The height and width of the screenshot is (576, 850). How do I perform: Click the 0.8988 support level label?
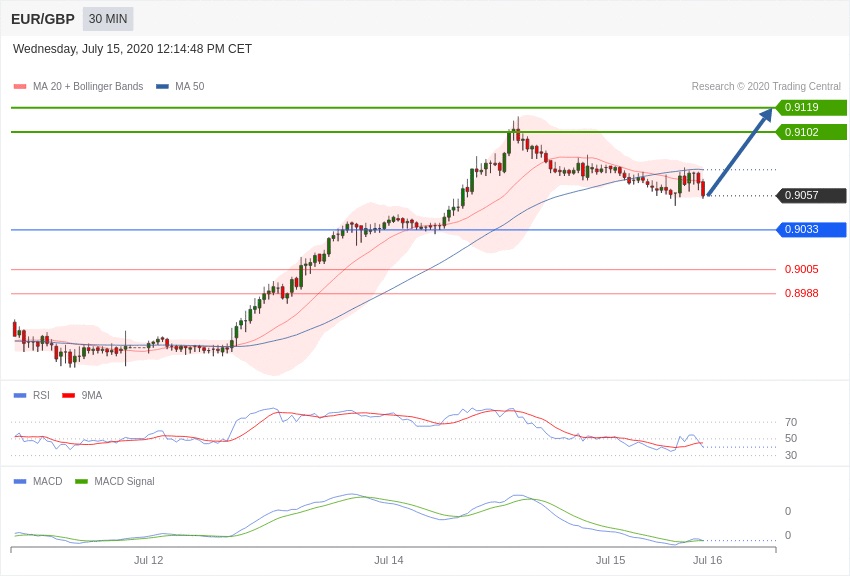(x=801, y=294)
